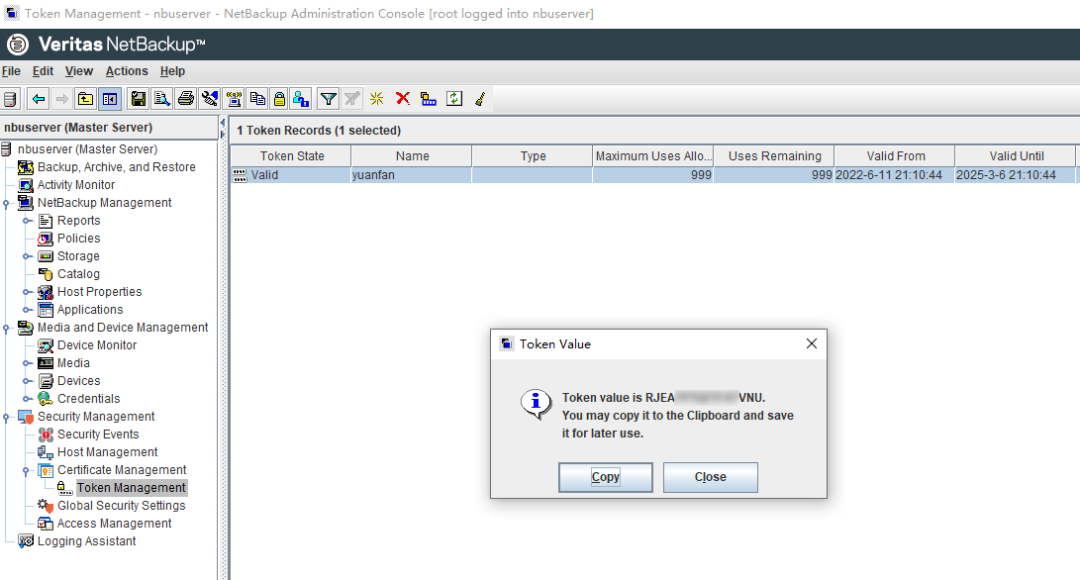This screenshot has height=580, width=1080.
Task: Select Policies in the tree
Action: tap(79, 238)
